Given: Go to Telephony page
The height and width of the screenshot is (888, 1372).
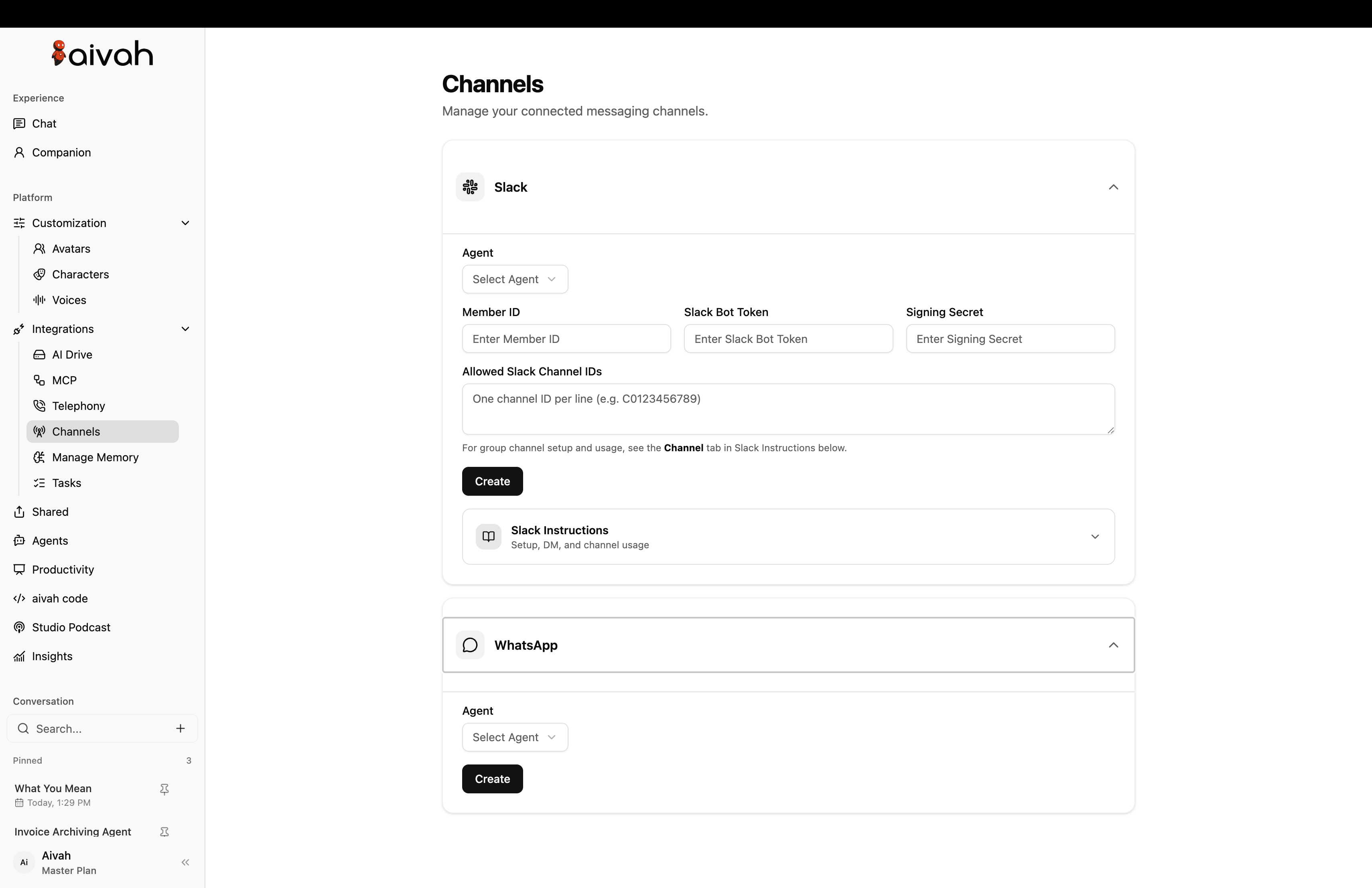Looking at the screenshot, I should [78, 405].
